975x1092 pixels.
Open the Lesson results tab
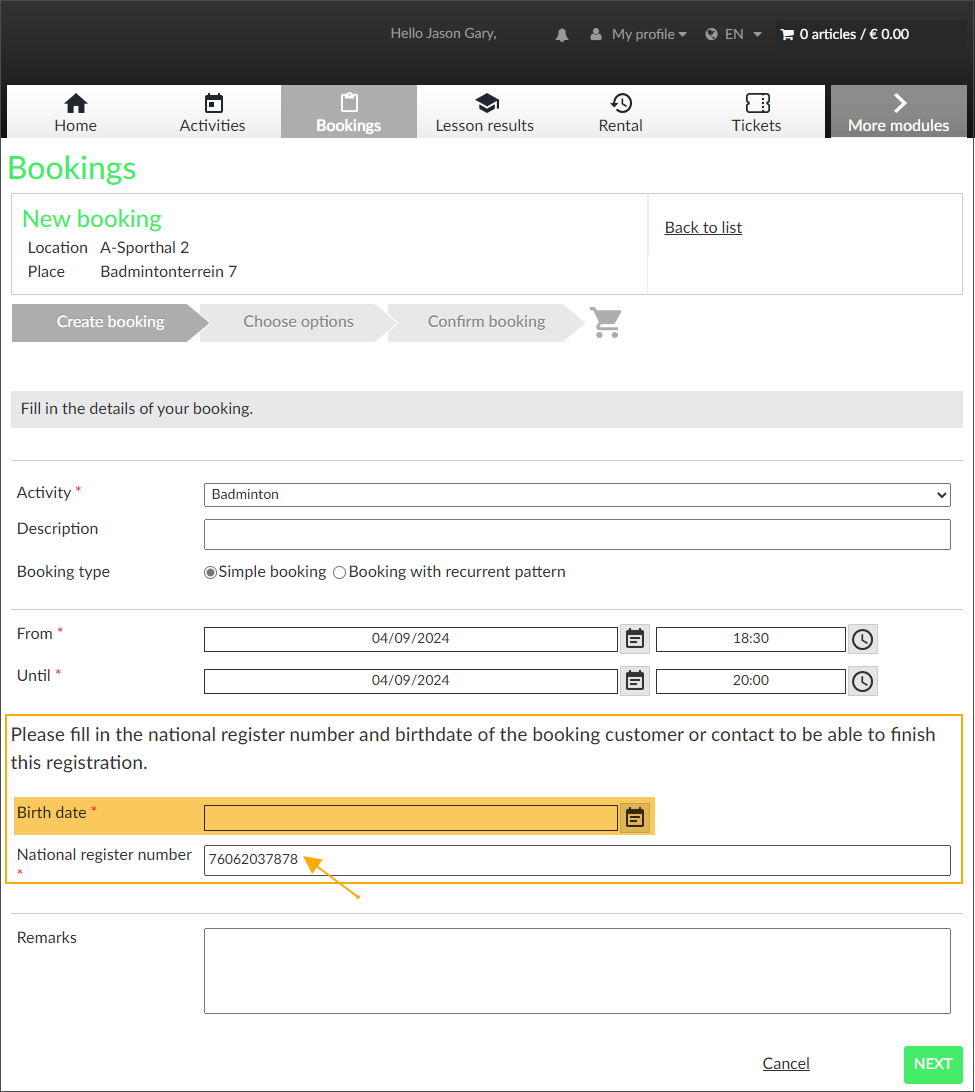click(485, 112)
